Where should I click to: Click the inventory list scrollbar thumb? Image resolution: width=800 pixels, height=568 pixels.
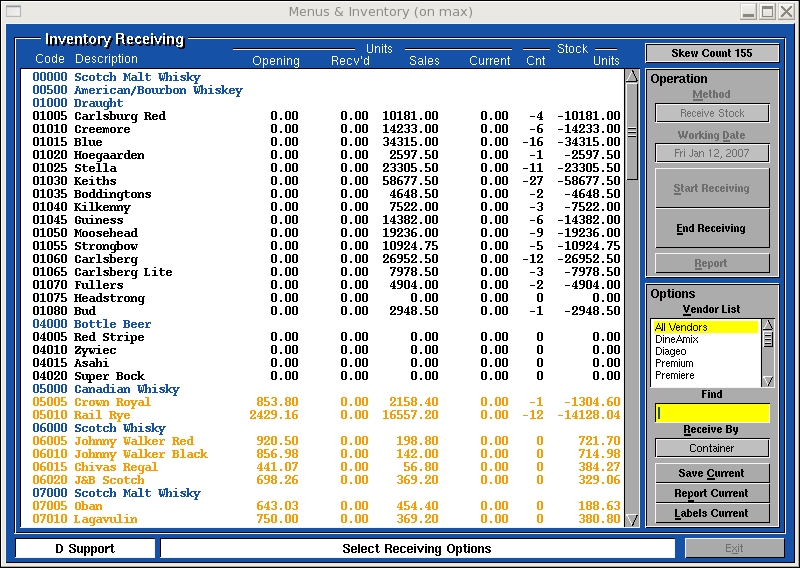point(632,132)
